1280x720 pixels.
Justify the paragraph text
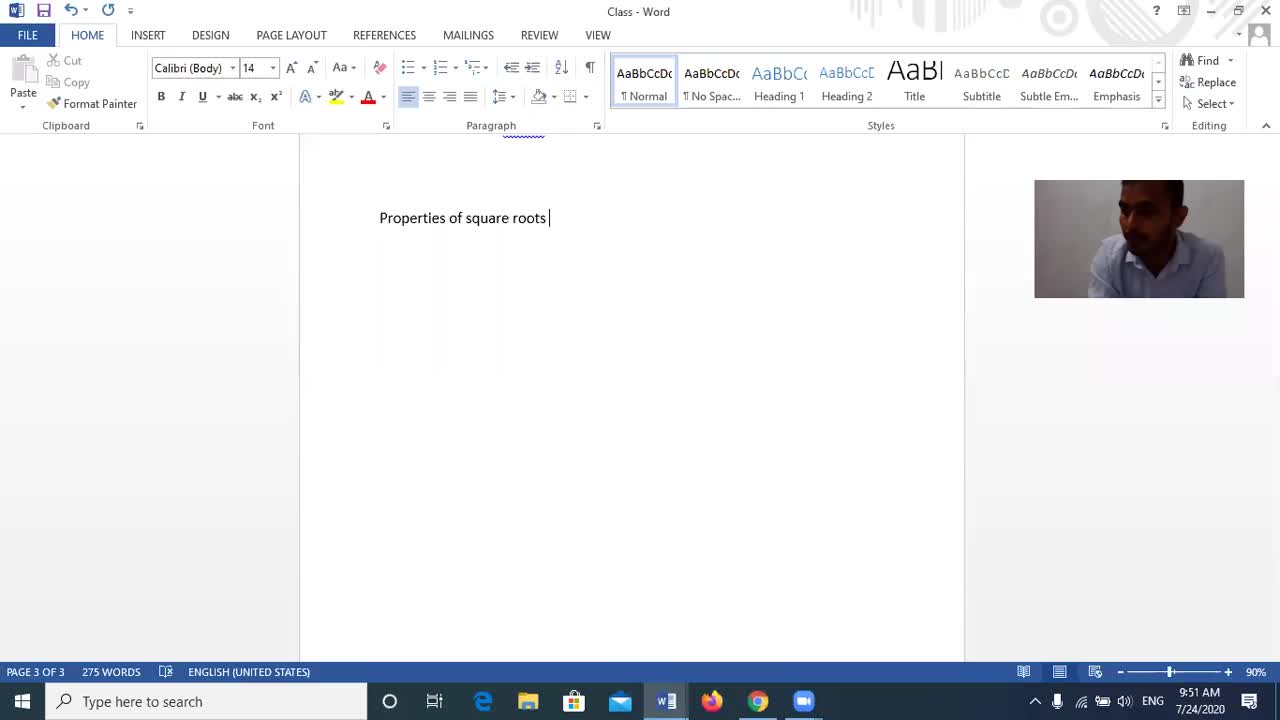(x=470, y=97)
